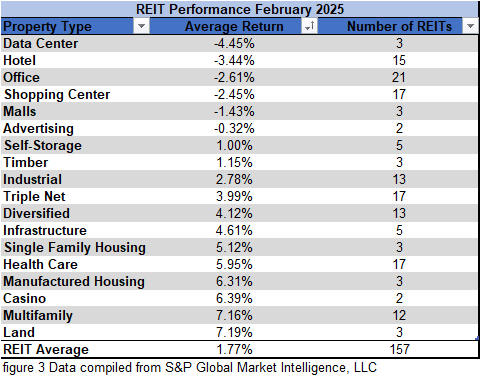The width and height of the screenshot is (480, 376).
Task: Select the Health Care return 5.95%
Action: pos(234,264)
